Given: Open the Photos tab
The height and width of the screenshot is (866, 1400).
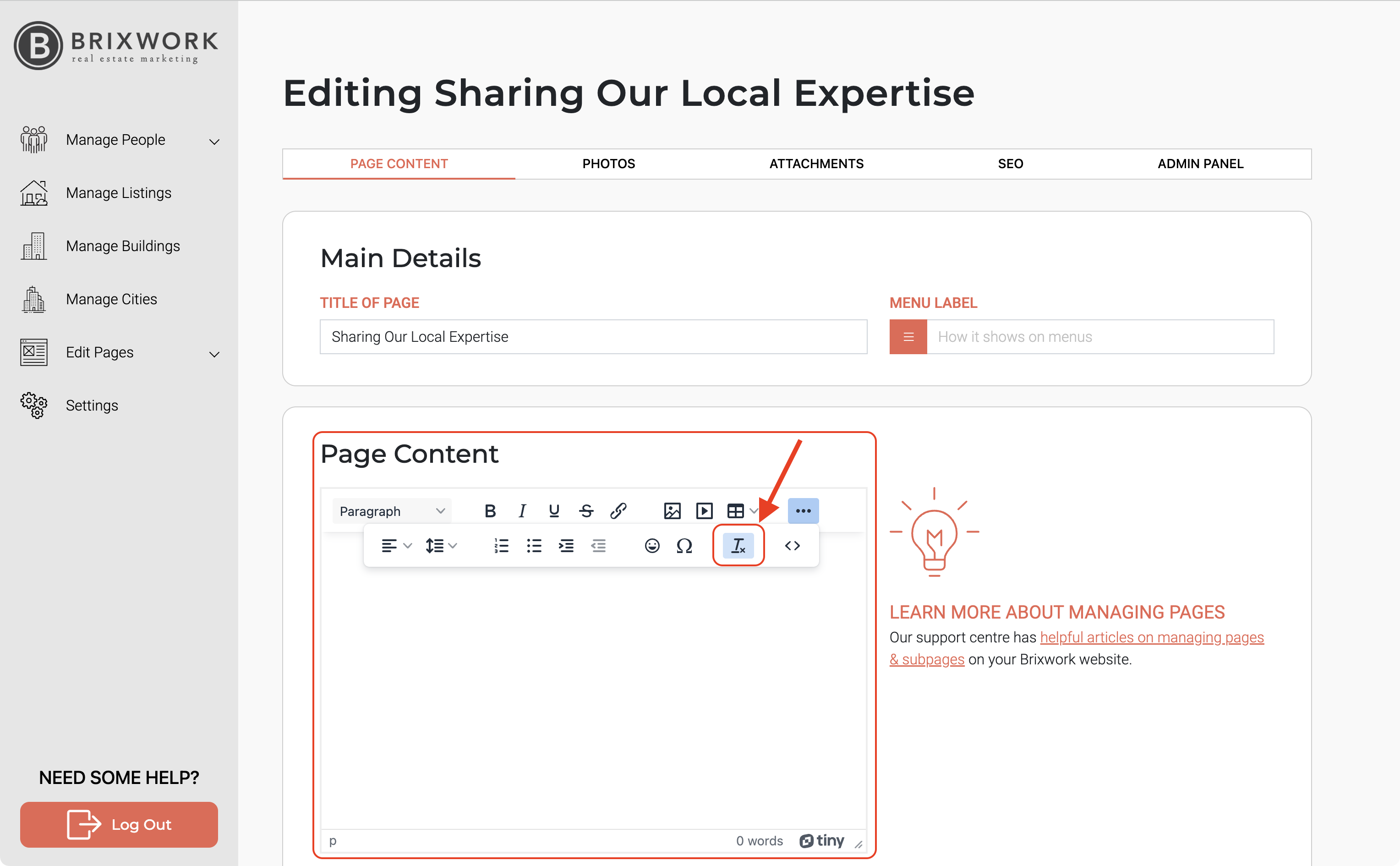Looking at the screenshot, I should coord(608,164).
